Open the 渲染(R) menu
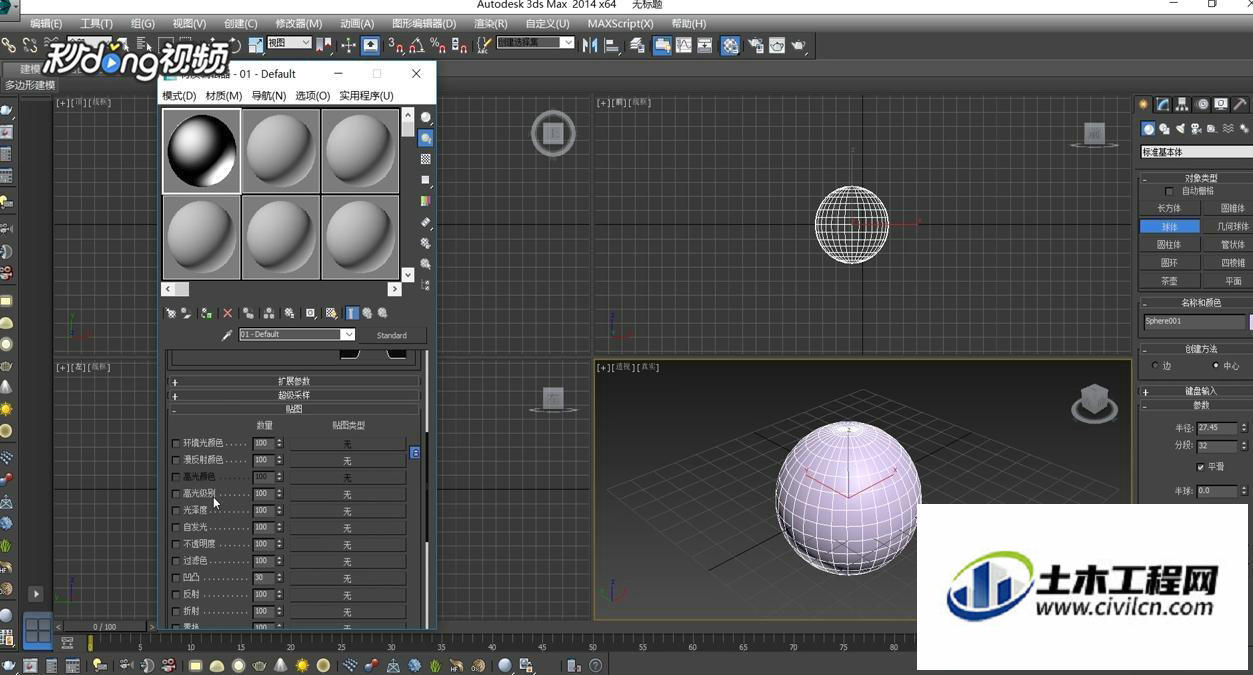This screenshot has width=1253, height=675. coord(490,23)
